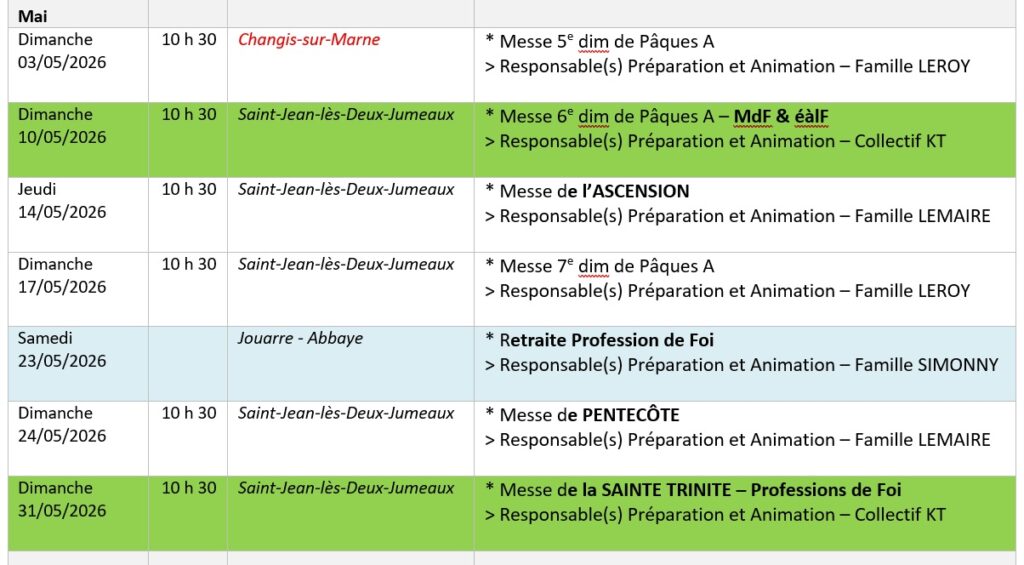Select the Samedi 23/05/2026 date cell
Image resolution: width=1024 pixels, height=565 pixels.
[x=62, y=350]
